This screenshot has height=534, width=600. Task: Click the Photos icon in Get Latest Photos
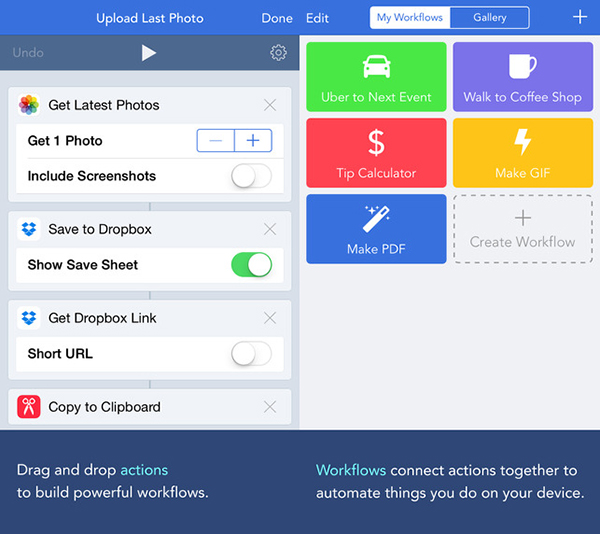point(29,105)
